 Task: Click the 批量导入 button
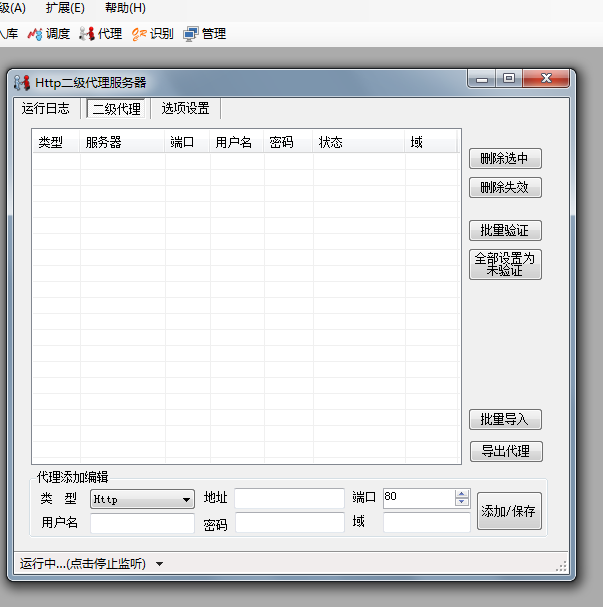pyautogui.click(x=505, y=419)
